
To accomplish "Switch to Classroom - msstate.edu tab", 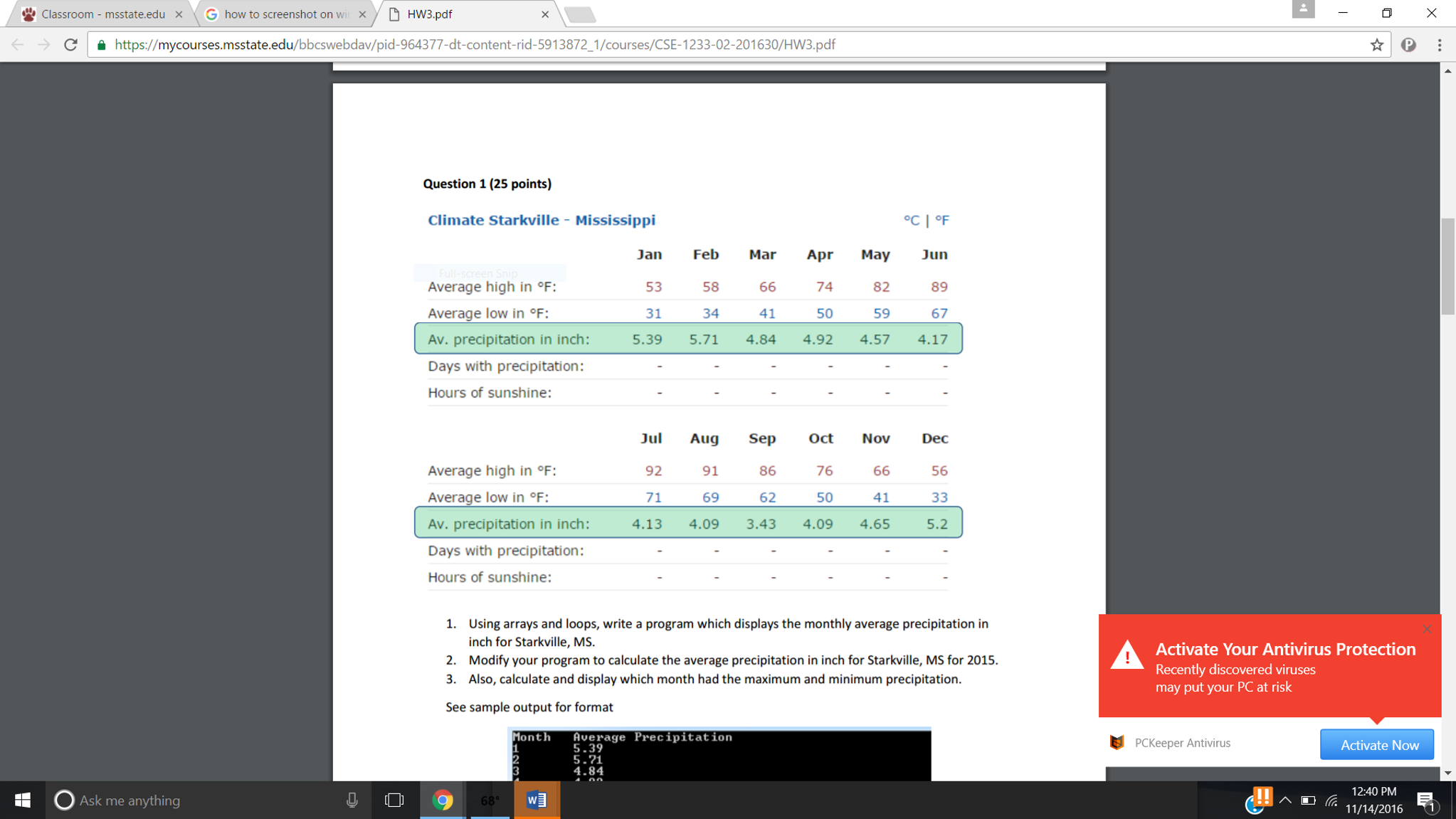I will point(103,14).
